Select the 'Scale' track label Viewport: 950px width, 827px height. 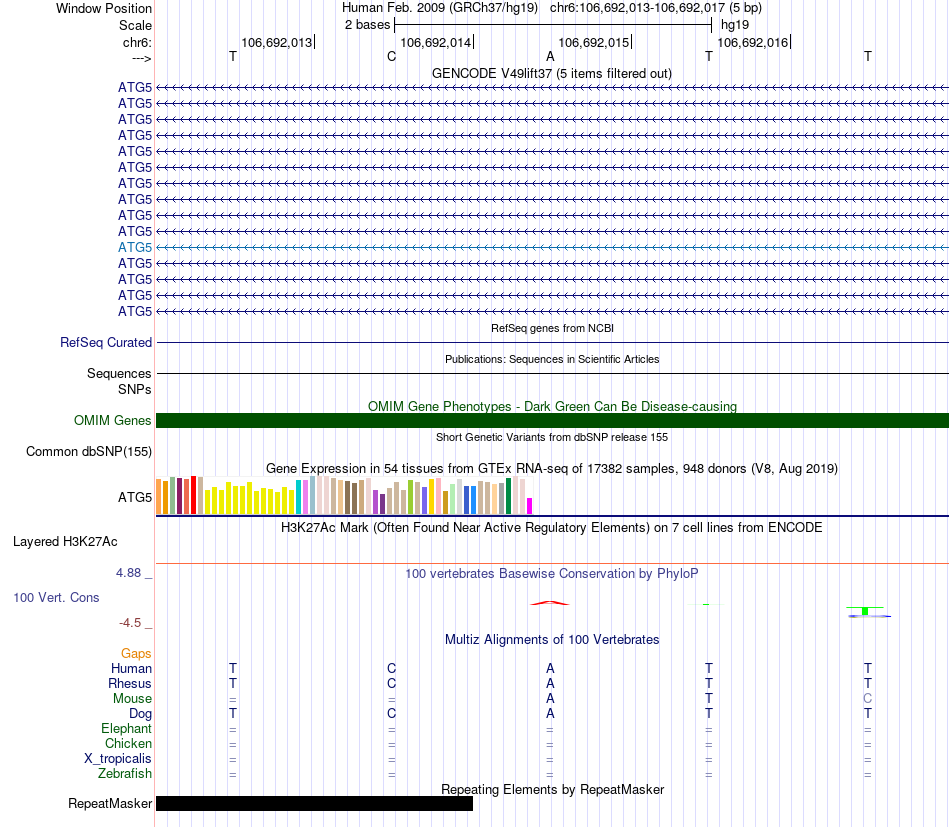point(135,25)
